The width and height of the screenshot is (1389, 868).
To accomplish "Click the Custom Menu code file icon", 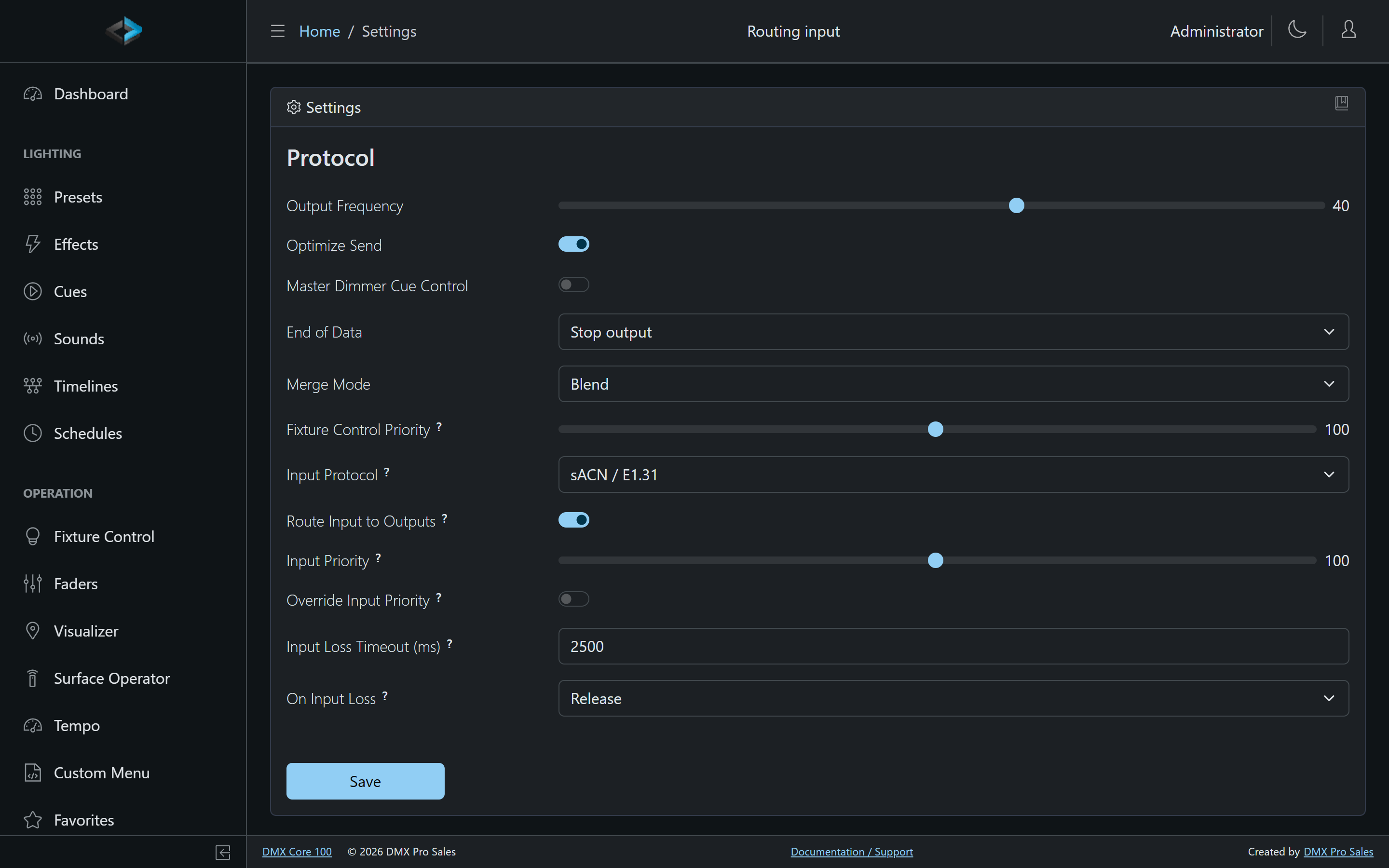I will [x=33, y=773].
